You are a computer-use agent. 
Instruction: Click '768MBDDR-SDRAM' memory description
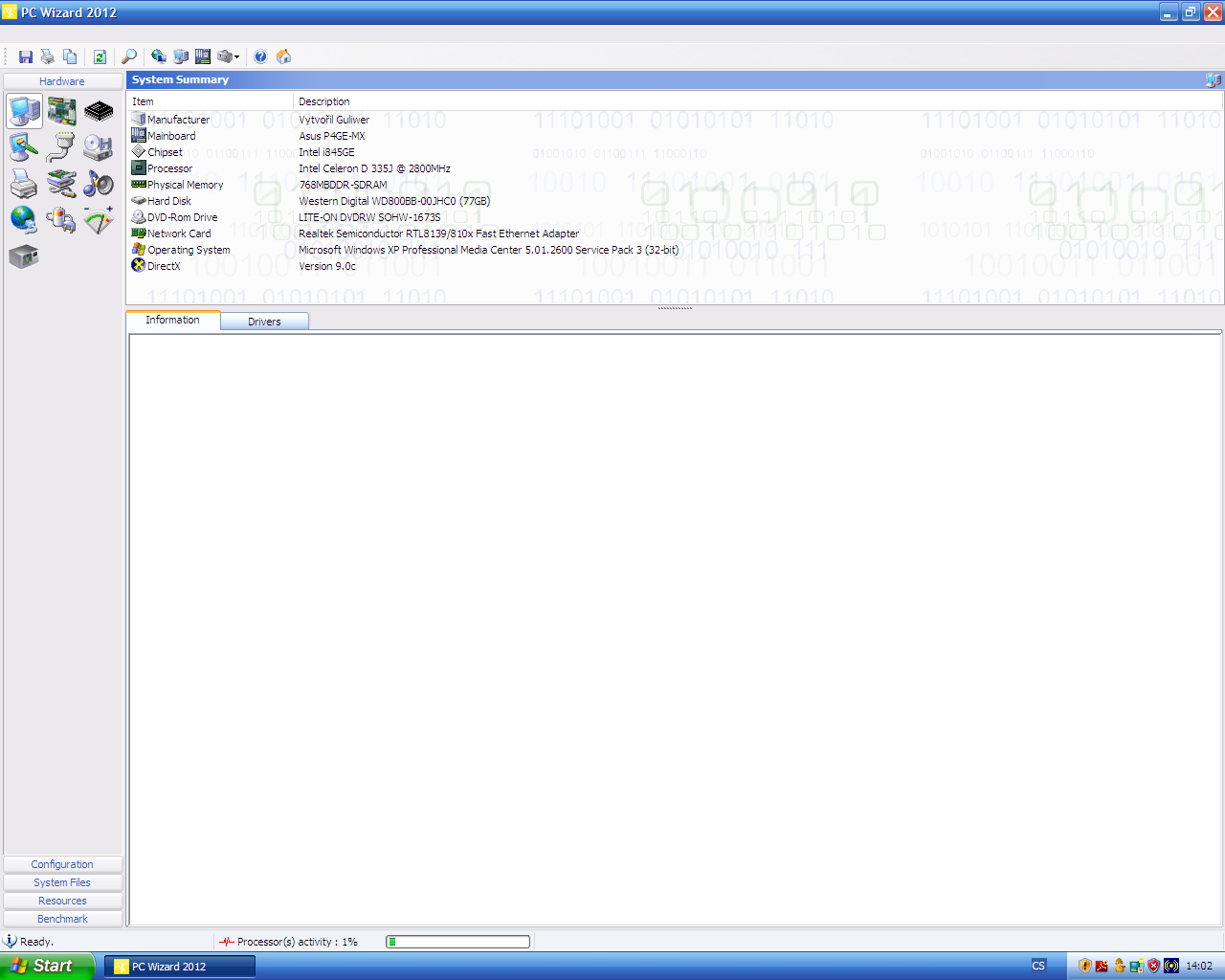point(343,185)
